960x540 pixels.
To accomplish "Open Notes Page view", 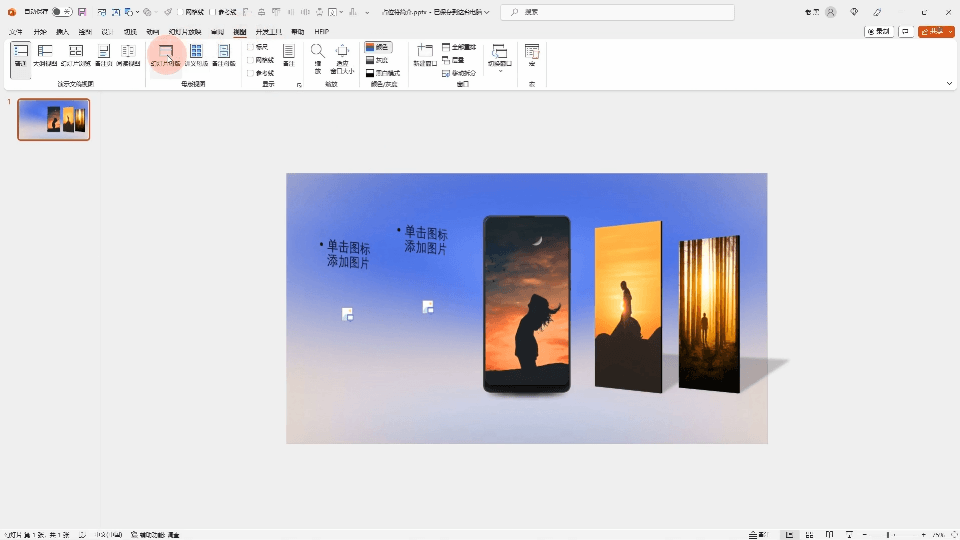I will (104, 56).
